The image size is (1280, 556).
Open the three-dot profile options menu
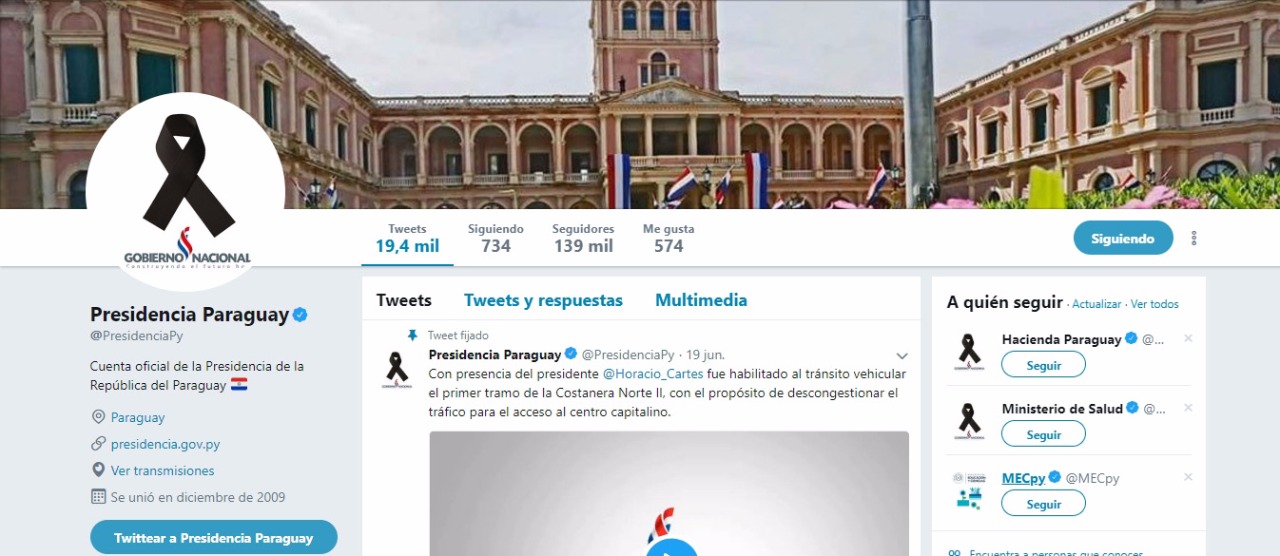pos(1194,238)
